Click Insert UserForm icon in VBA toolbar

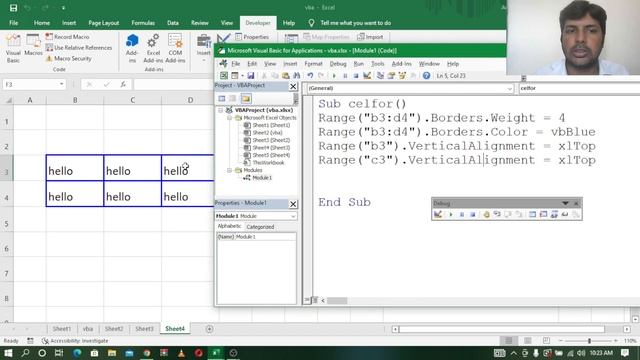[235, 76]
